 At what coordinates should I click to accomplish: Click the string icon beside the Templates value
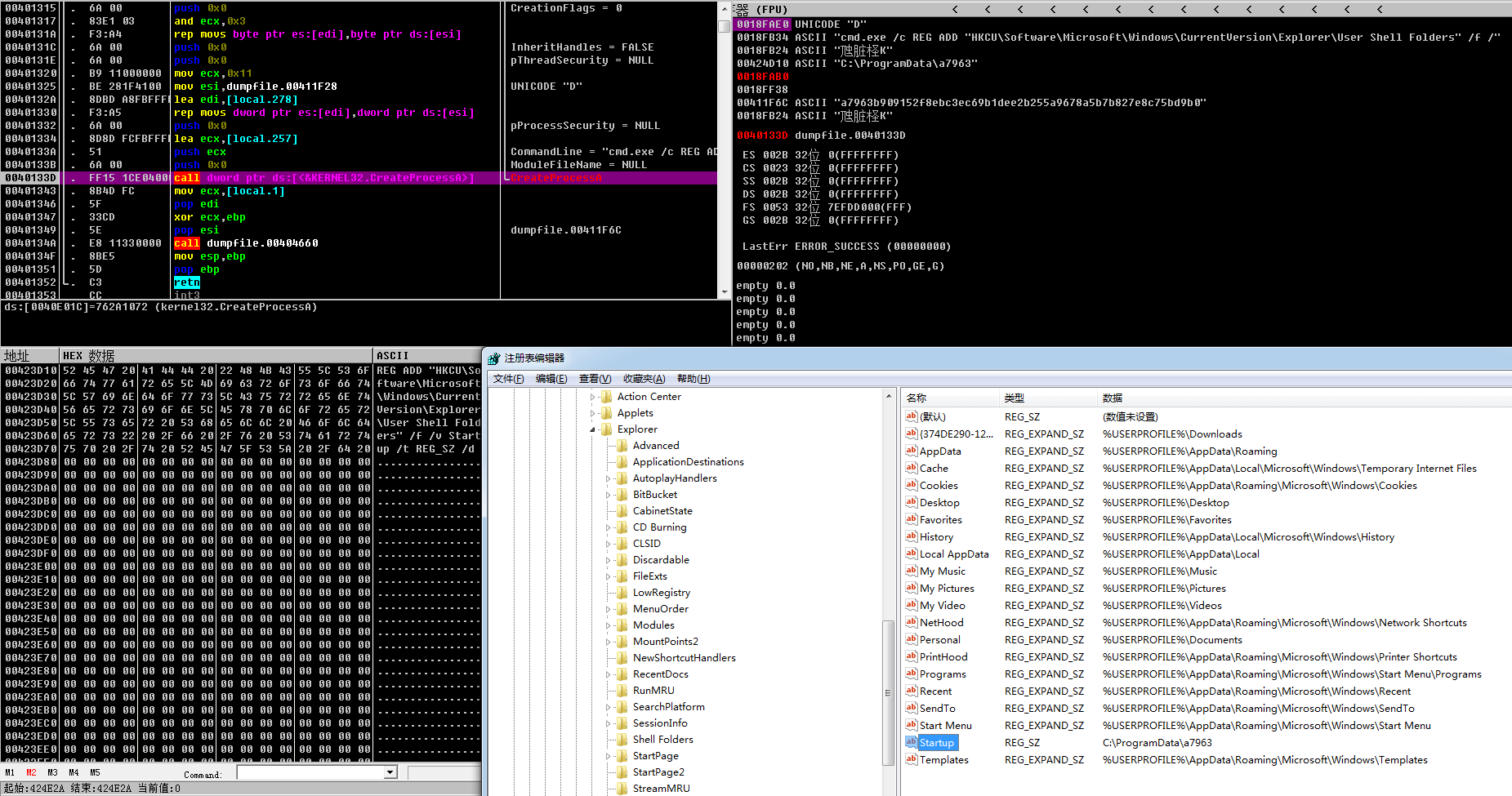tap(912, 759)
